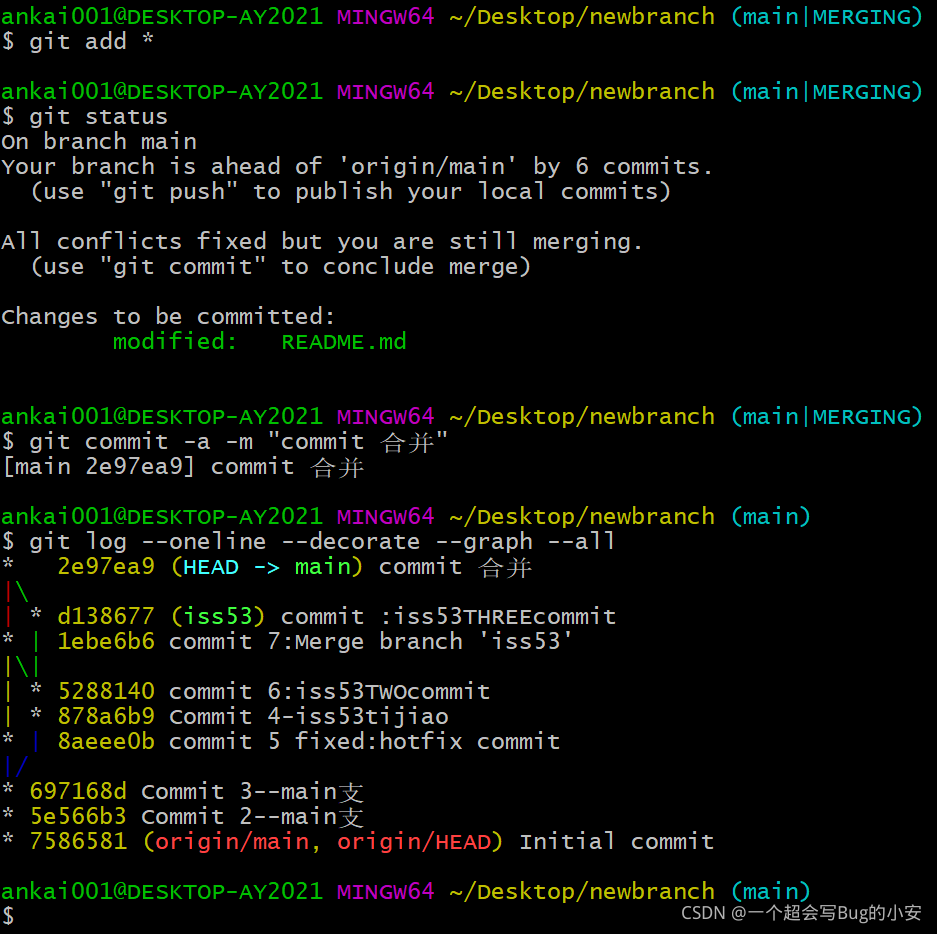This screenshot has height=934, width=937.
Task: Click the README.md file name
Action: click(x=344, y=342)
